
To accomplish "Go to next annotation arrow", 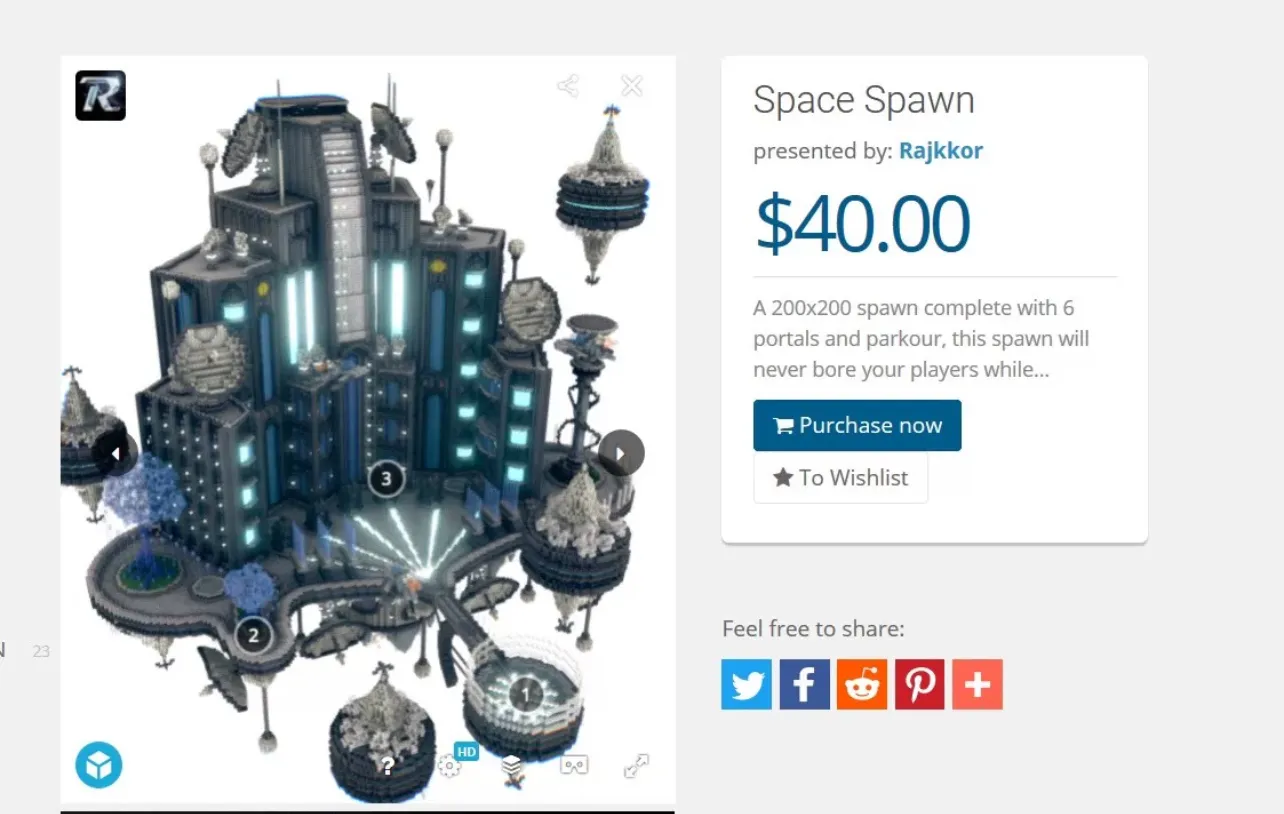I will 621,454.
